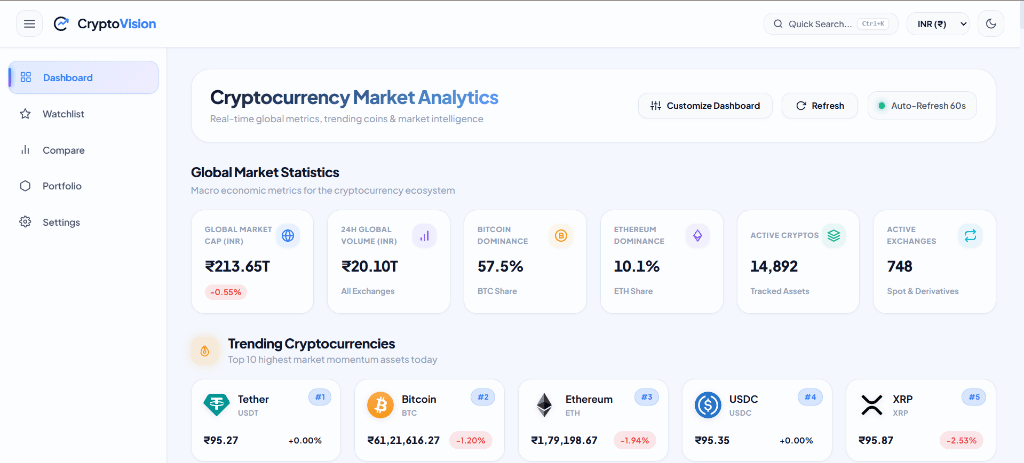Click the #3 rank badge on Ethereum

pos(647,396)
